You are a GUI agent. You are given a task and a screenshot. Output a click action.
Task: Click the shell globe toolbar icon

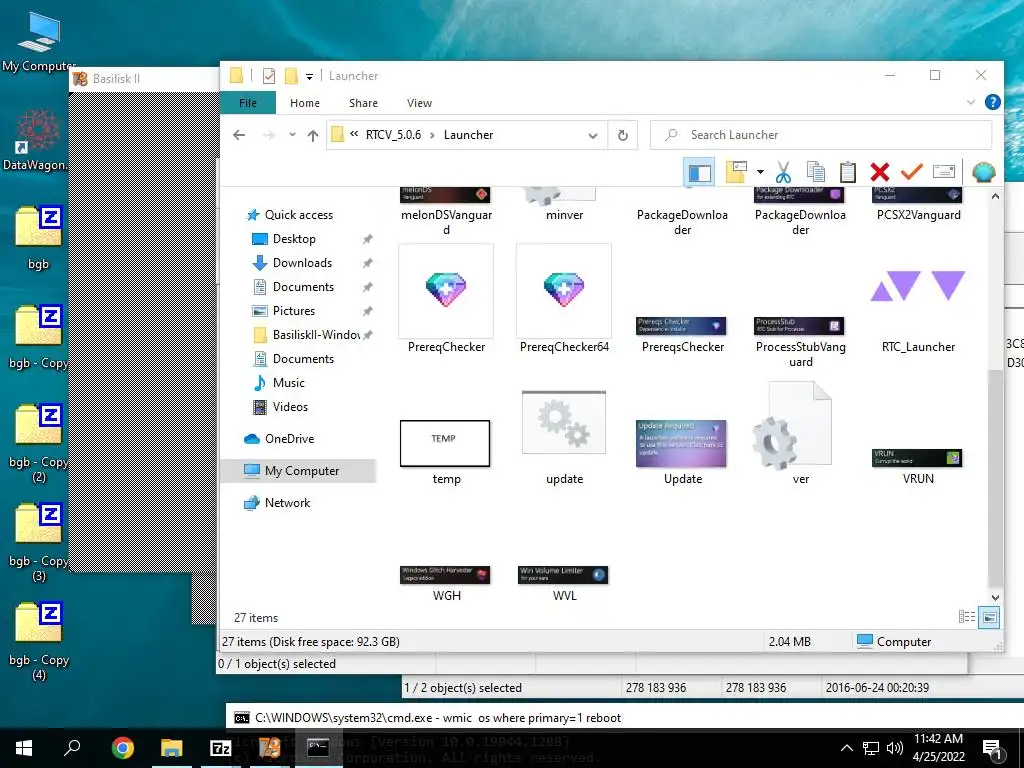click(x=984, y=172)
